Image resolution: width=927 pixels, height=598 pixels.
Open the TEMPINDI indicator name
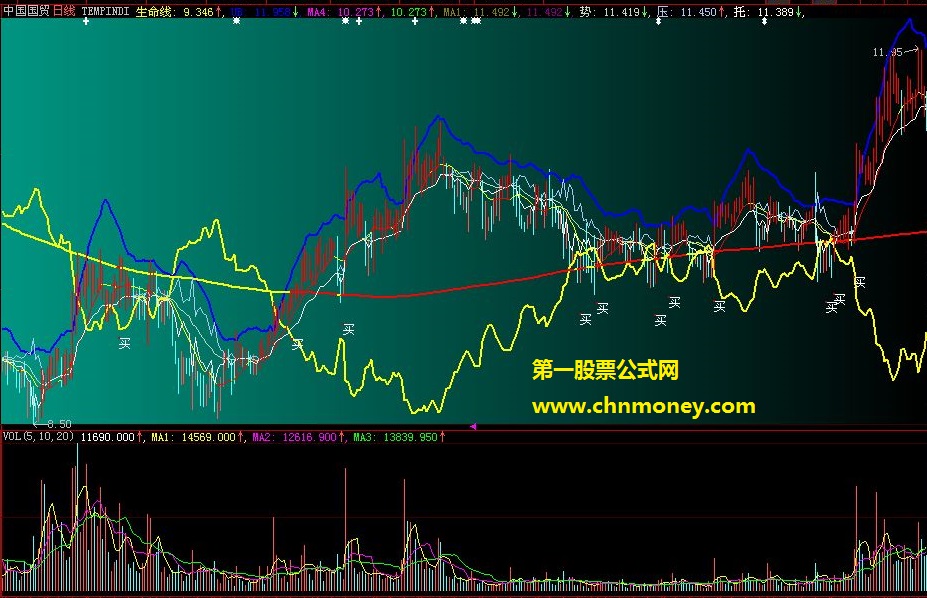tap(105, 11)
